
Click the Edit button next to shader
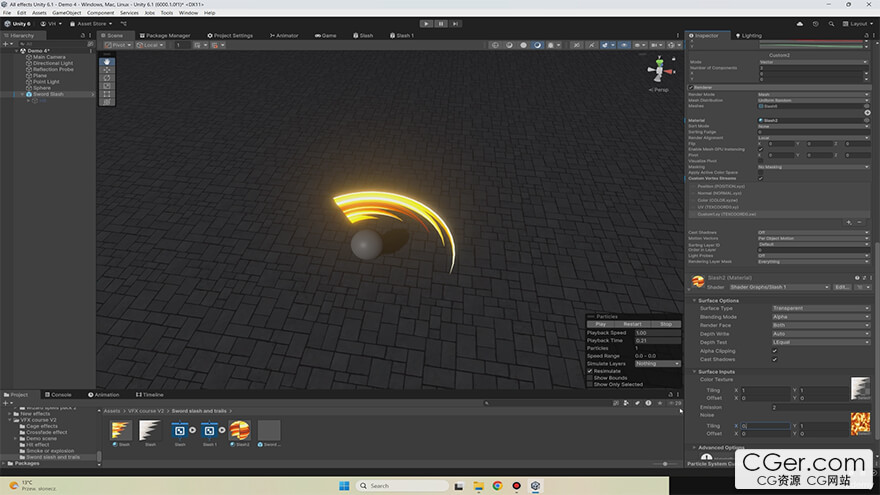pos(842,287)
